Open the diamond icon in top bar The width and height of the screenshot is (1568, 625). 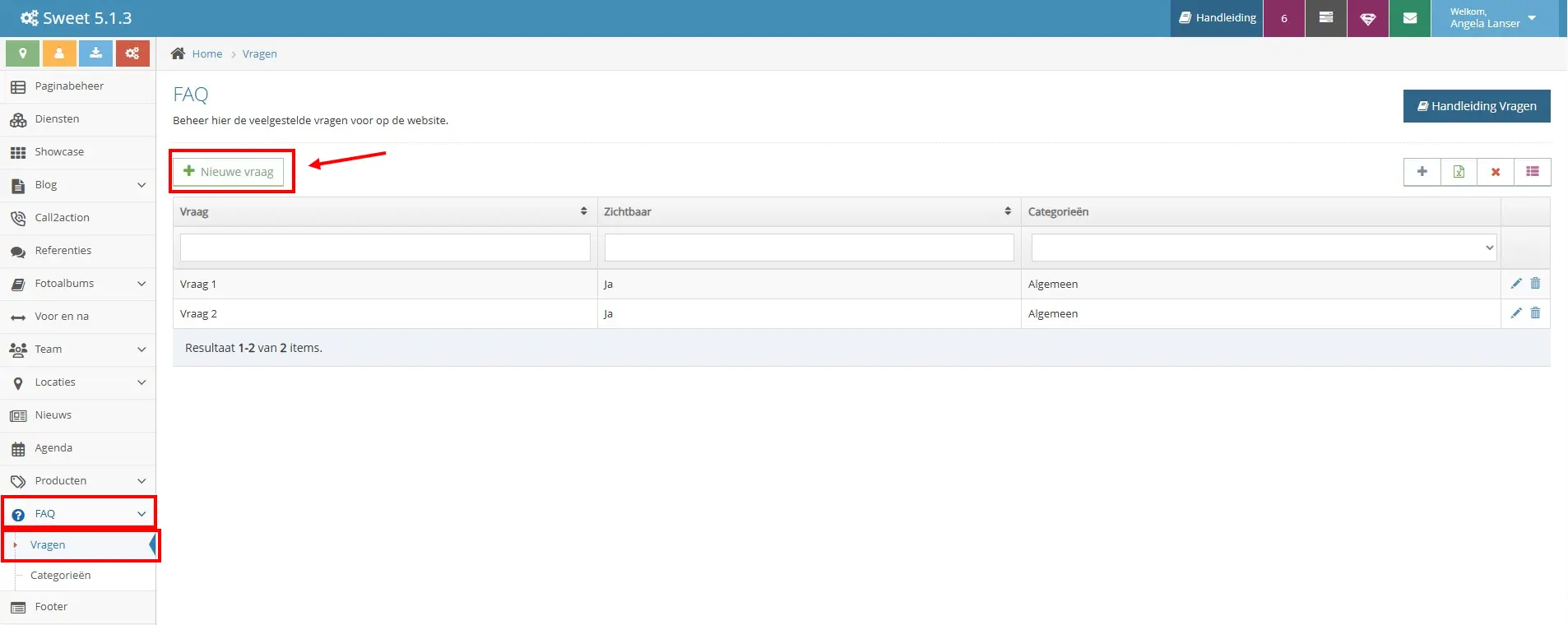click(x=1368, y=18)
